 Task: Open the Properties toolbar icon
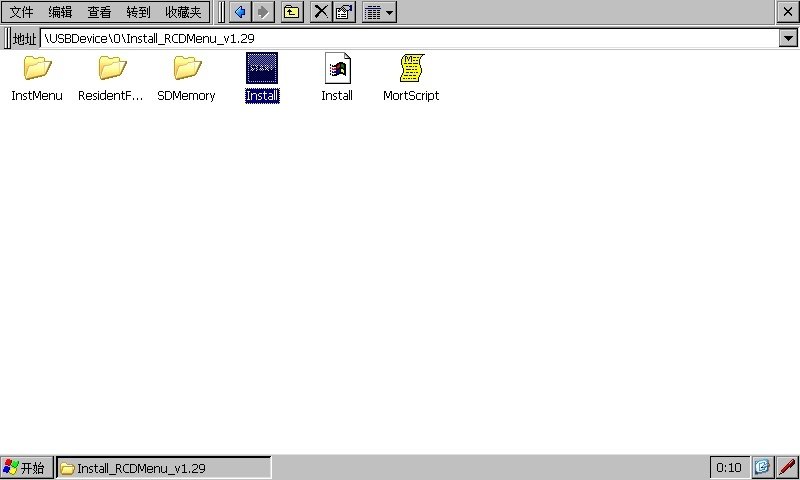pyautogui.click(x=343, y=12)
